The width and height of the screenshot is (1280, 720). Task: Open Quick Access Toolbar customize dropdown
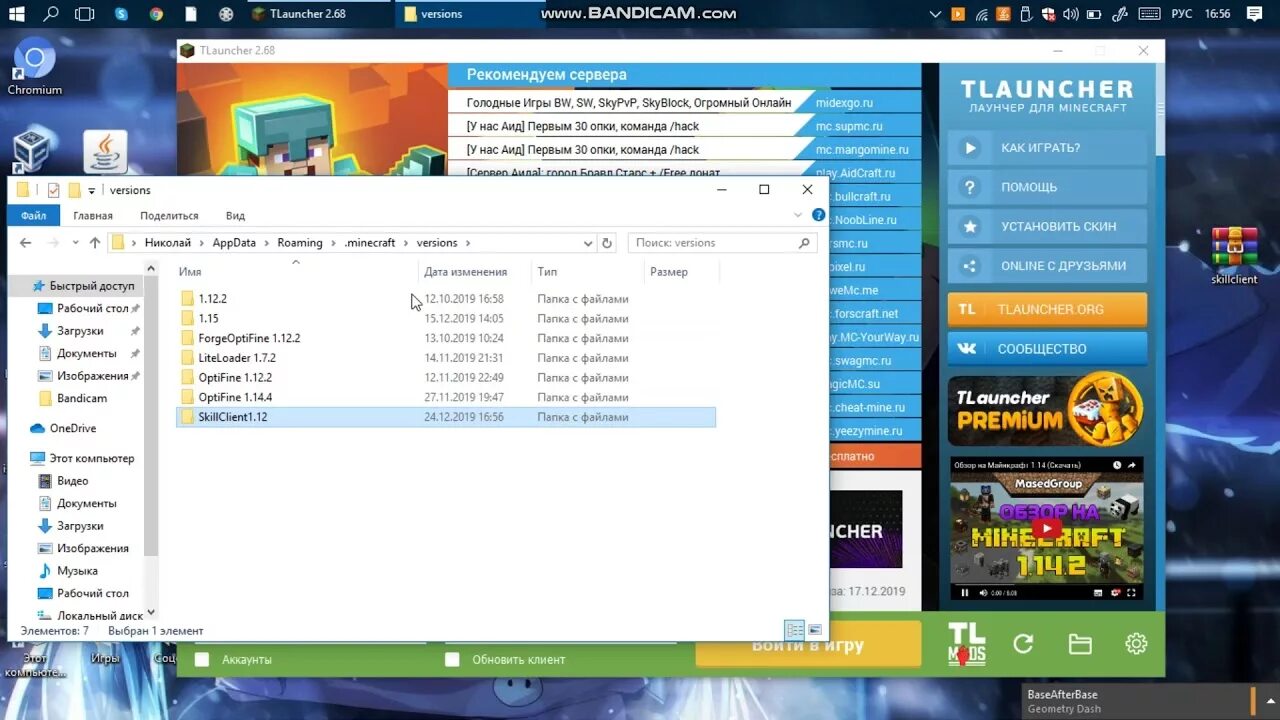click(92, 191)
